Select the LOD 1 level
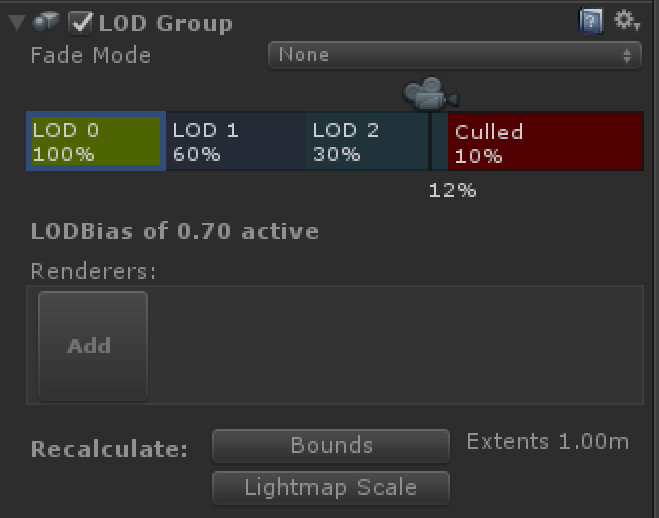The height and width of the screenshot is (518, 659). point(235,143)
